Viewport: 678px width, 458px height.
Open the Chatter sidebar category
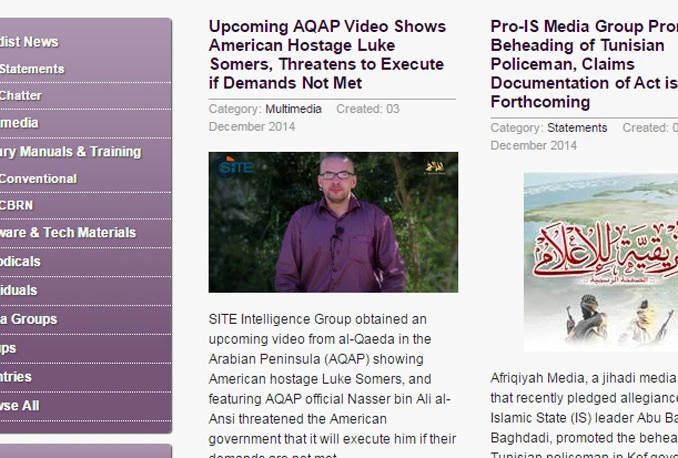click(x=21, y=96)
